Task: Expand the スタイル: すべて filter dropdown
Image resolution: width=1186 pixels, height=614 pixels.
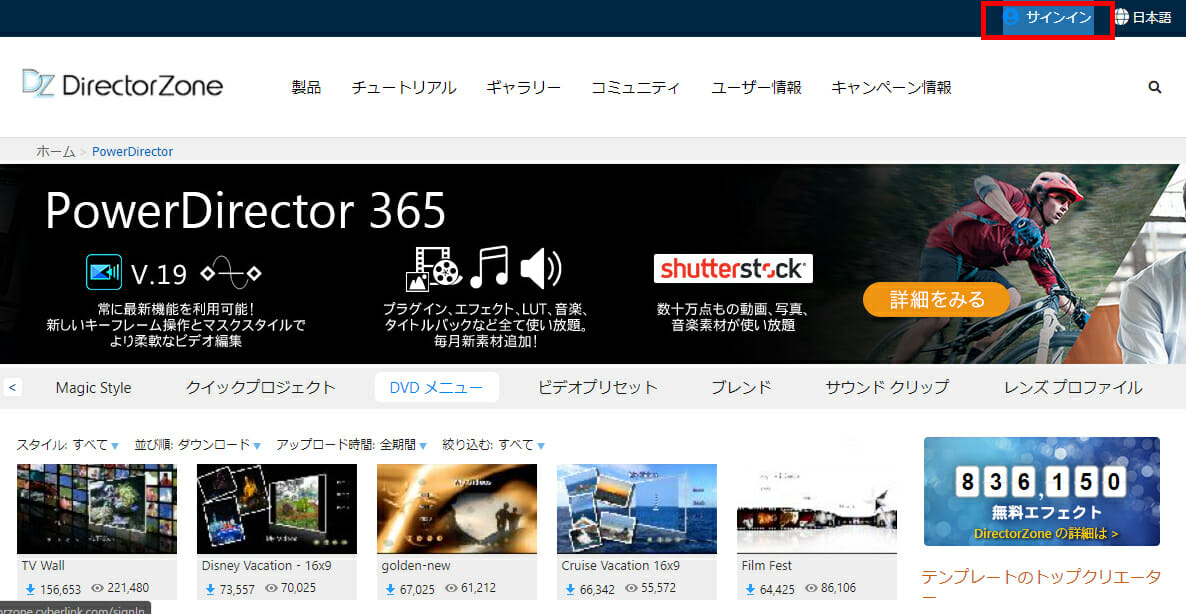Action: coord(67,445)
